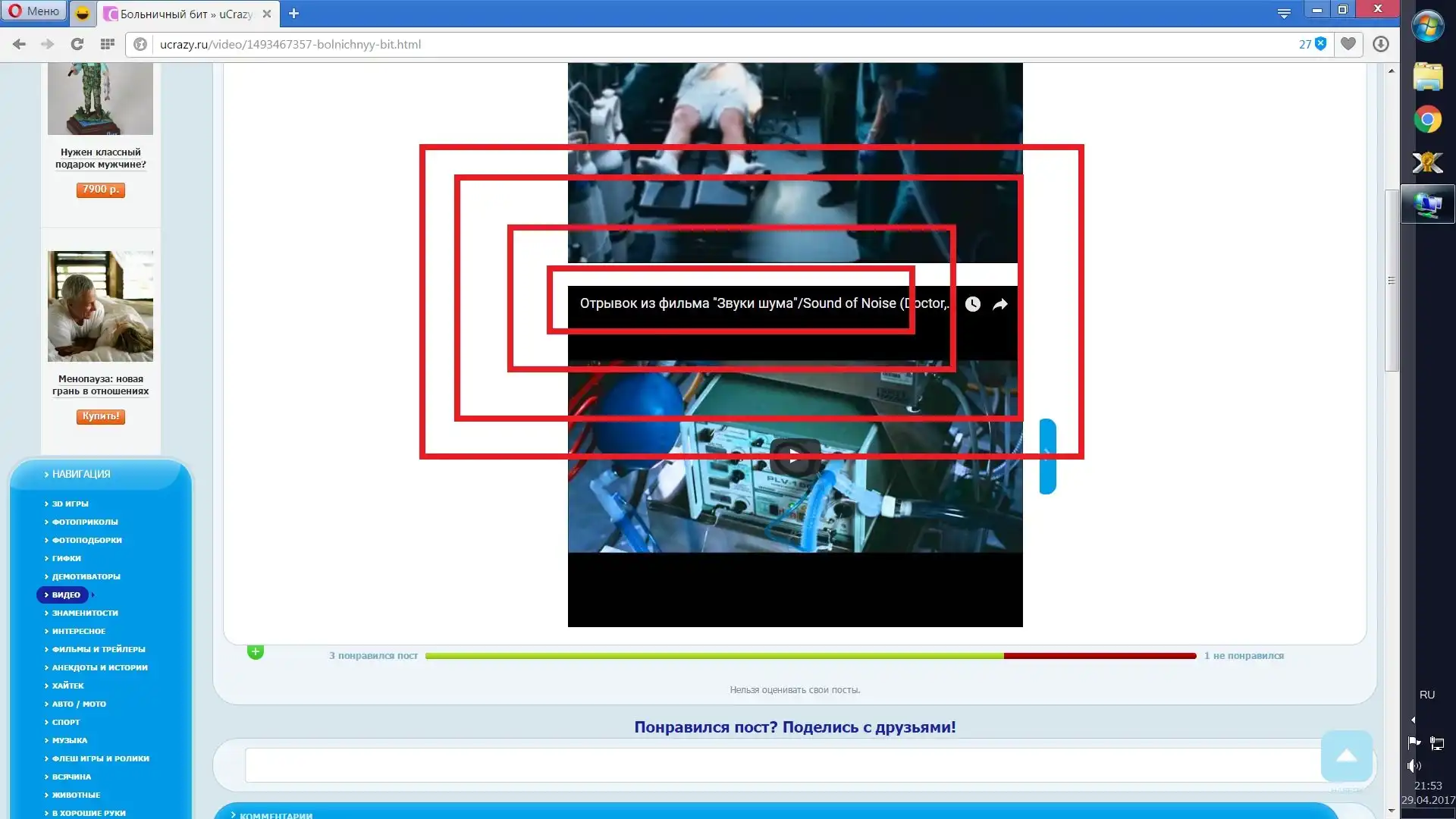
Task: Click the heart bookmark icon in address bar
Action: click(x=1348, y=44)
